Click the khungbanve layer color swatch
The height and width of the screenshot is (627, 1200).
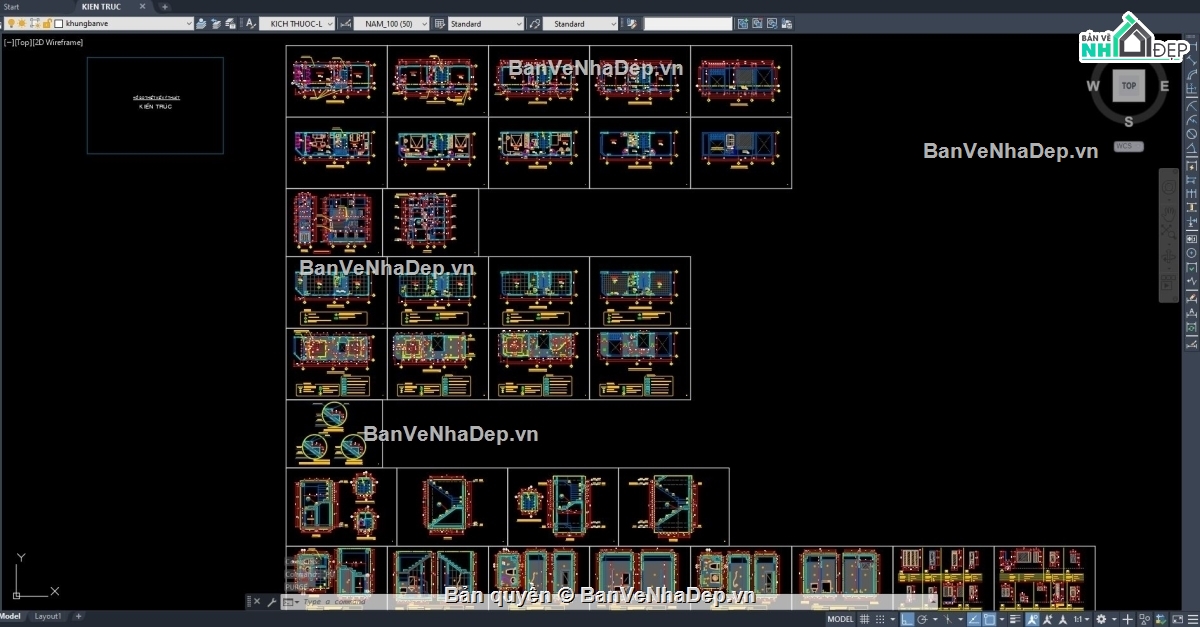coord(59,24)
